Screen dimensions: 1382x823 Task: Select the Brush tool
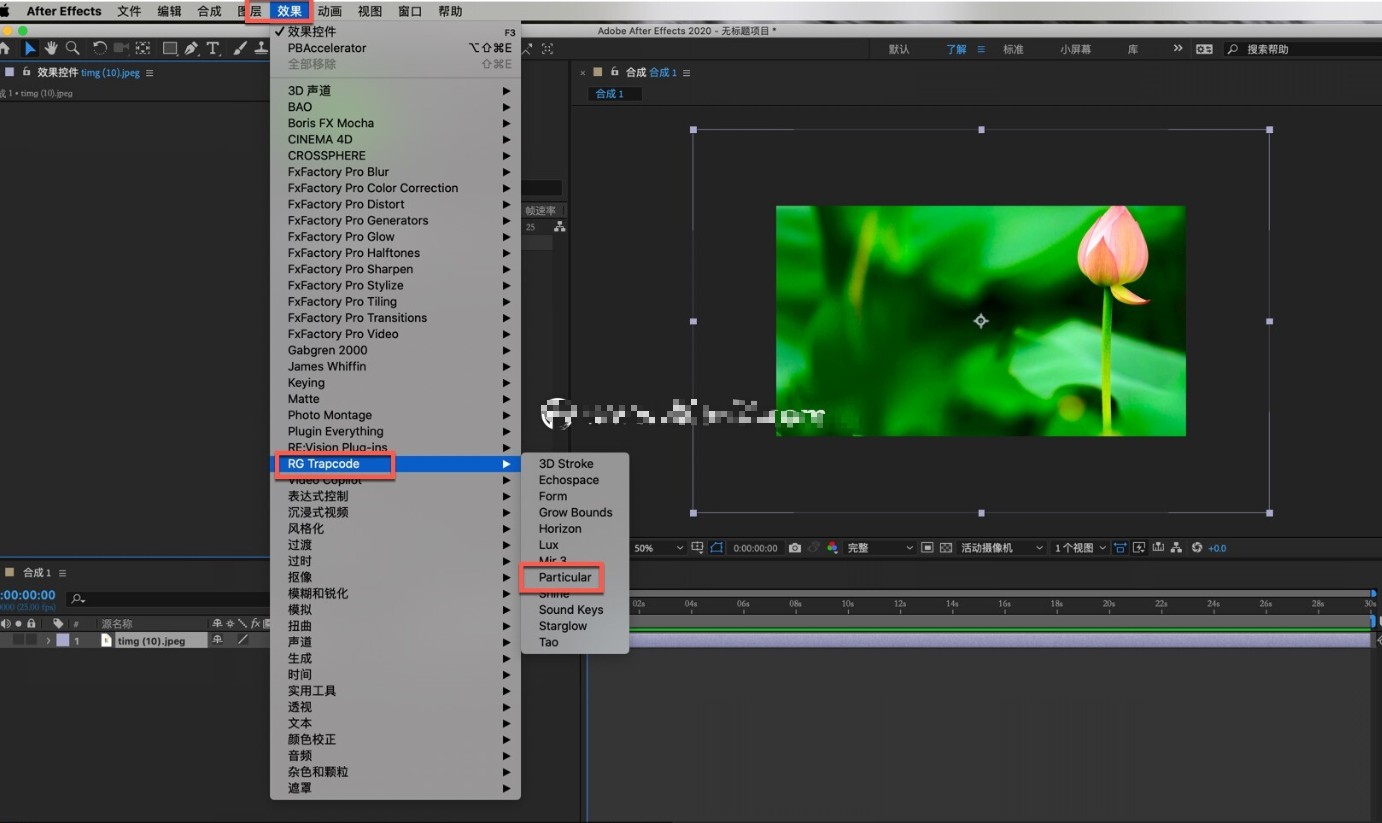[x=240, y=48]
